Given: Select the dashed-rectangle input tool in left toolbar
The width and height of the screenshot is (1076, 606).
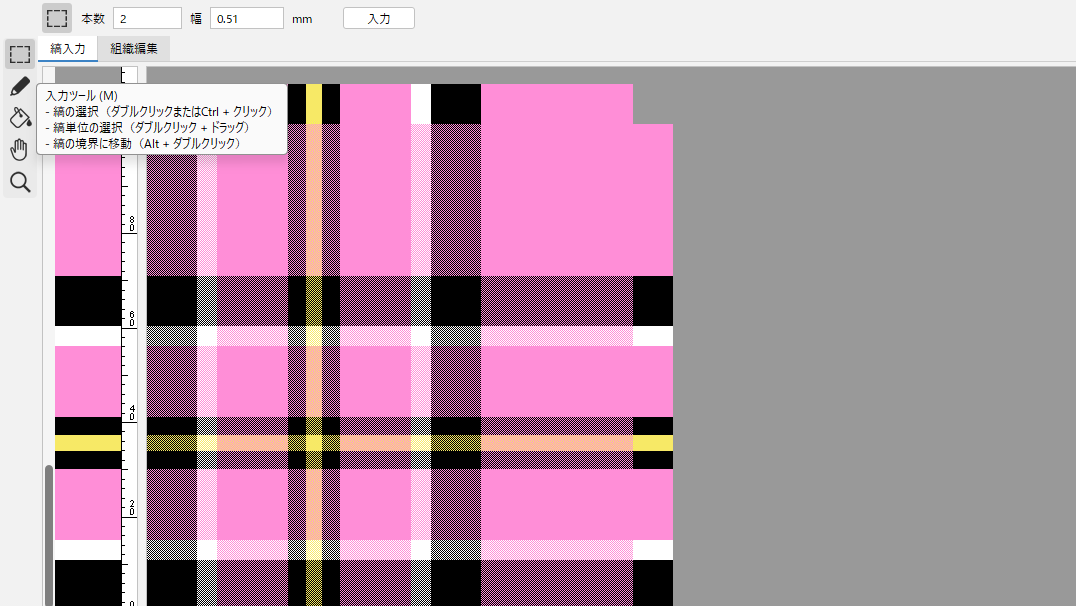Looking at the screenshot, I should [20, 54].
